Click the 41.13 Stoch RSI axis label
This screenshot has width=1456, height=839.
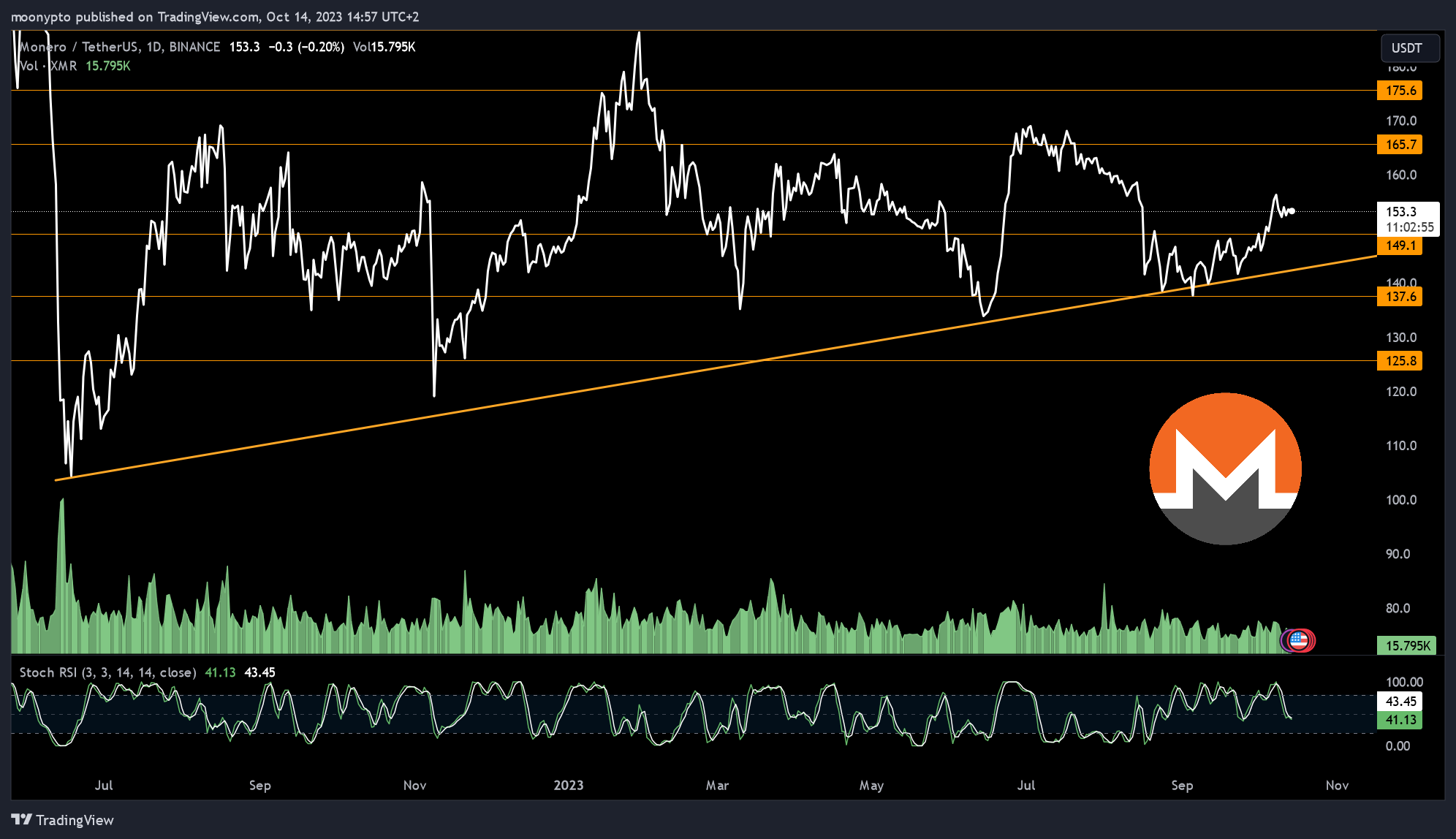[x=1400, y=720]
